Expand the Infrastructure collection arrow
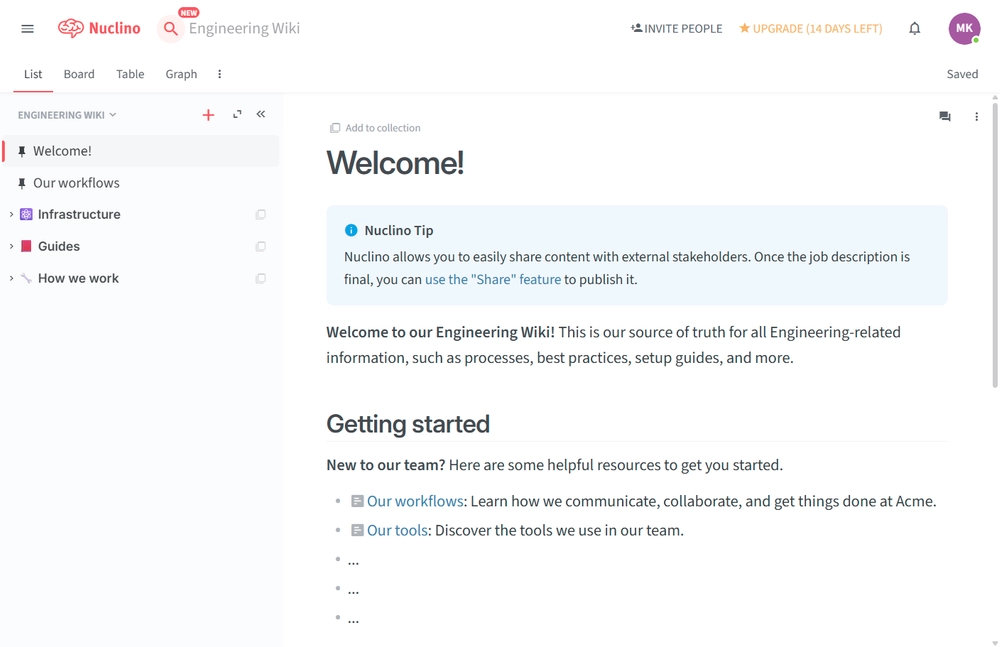The image size is (1000, 647). point(11,214)
